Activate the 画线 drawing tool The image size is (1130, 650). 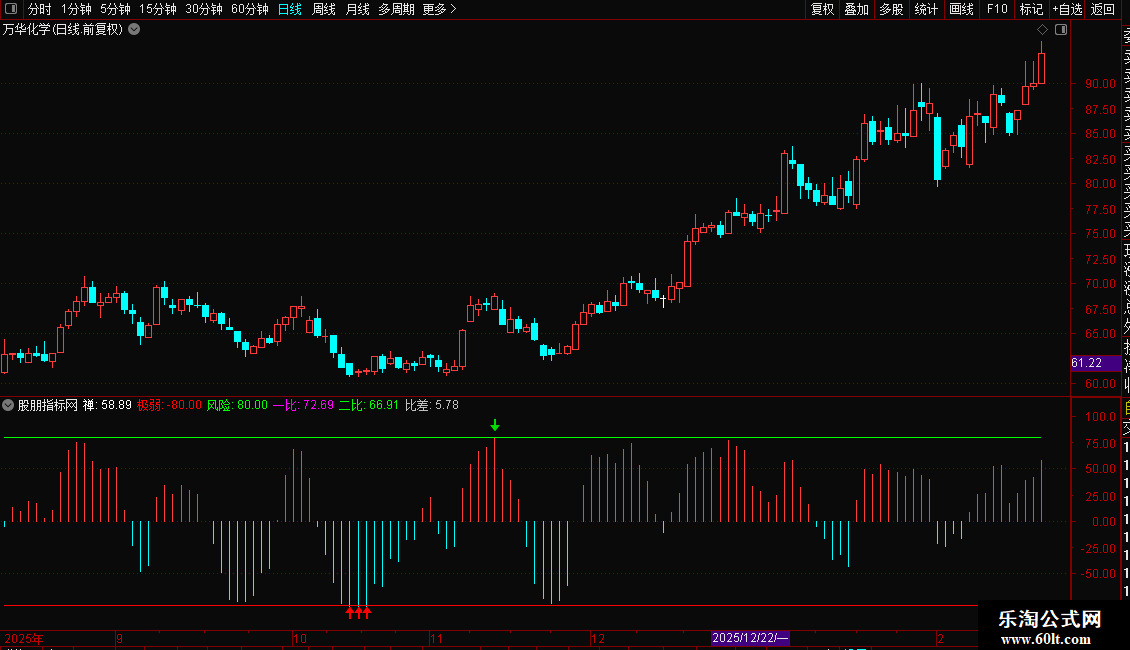pos(961,9)
